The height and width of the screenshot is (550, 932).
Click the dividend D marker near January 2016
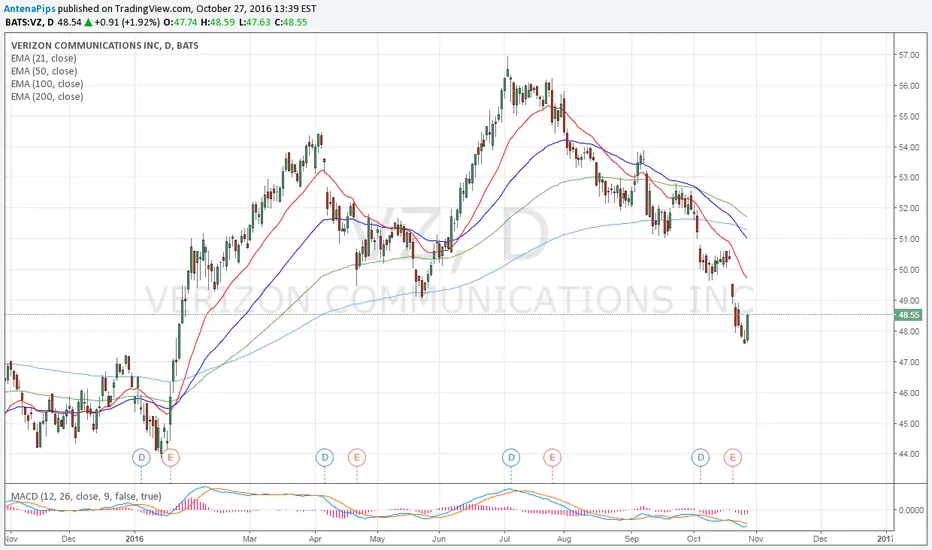tap(141, 457)
